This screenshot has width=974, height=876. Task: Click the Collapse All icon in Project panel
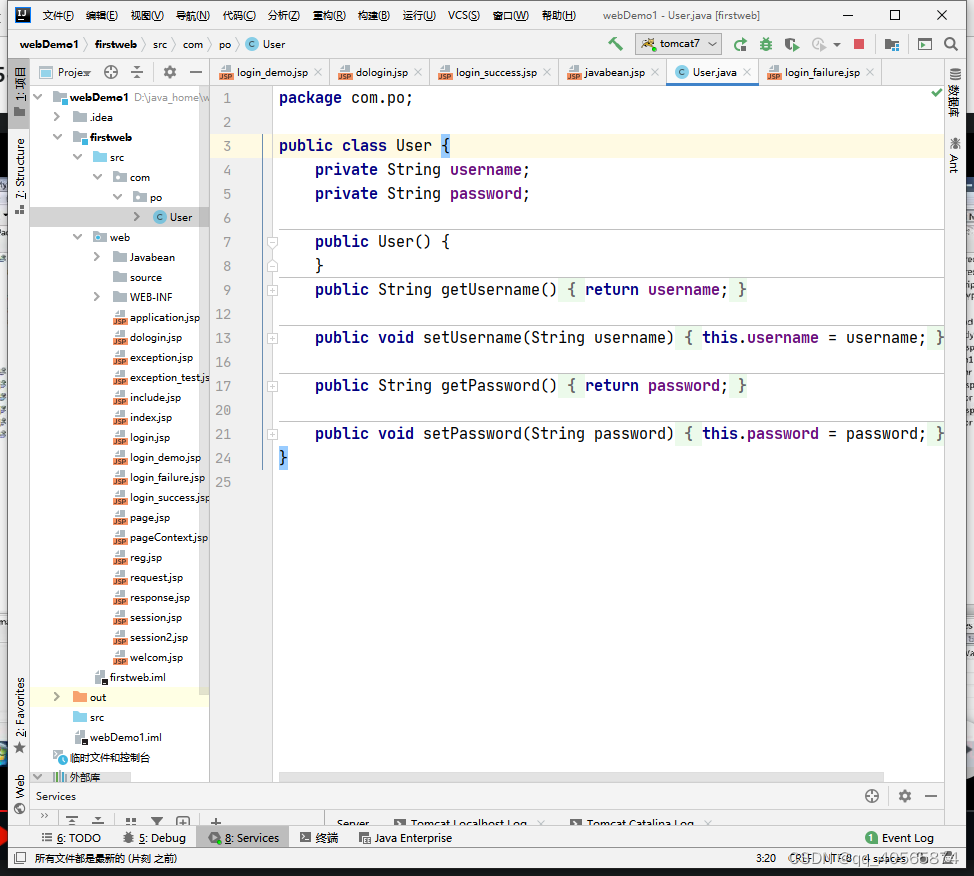point(137,72)
